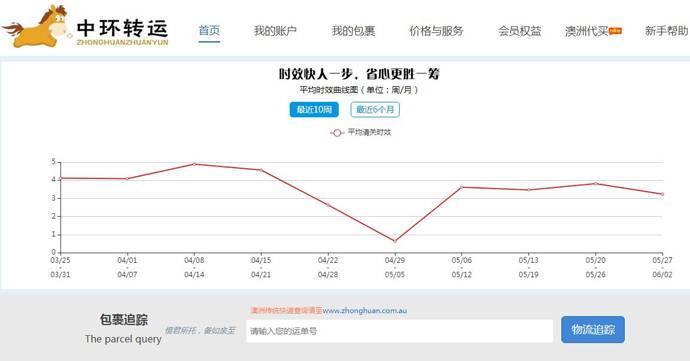
Task: Click the 05/13 axis label
Action: coord(529,260)
